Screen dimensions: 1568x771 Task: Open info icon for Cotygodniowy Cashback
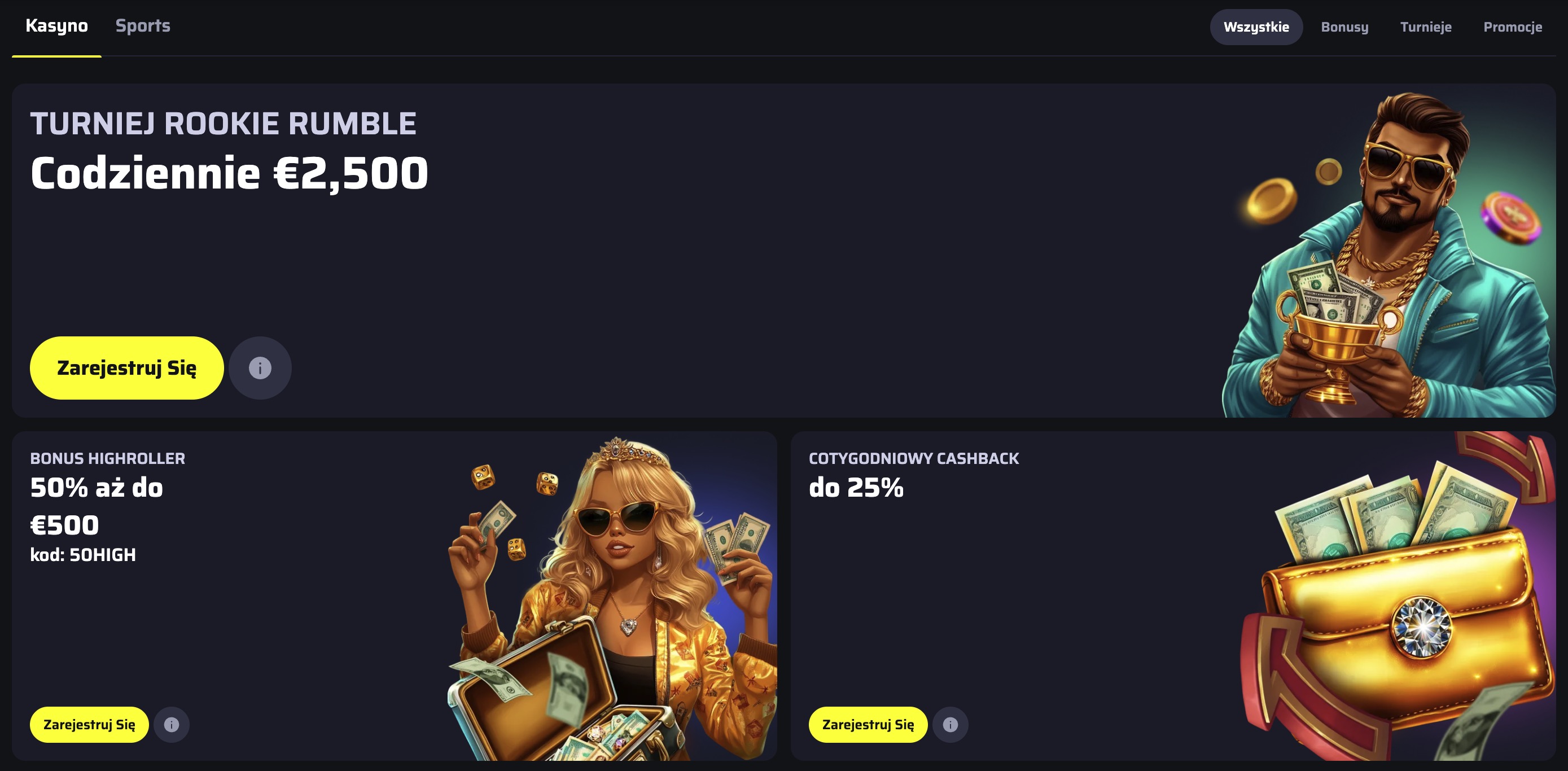(950, 724)
